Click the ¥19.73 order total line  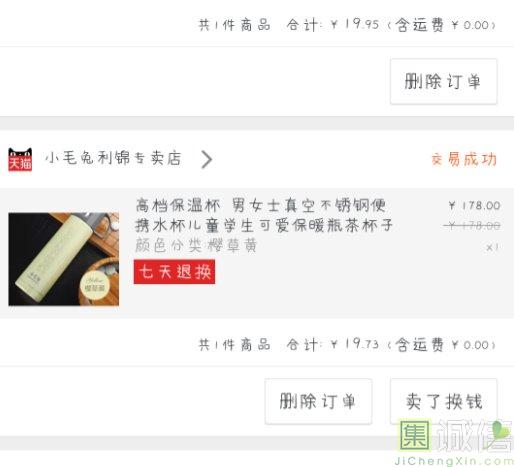[x=347, y=344]
